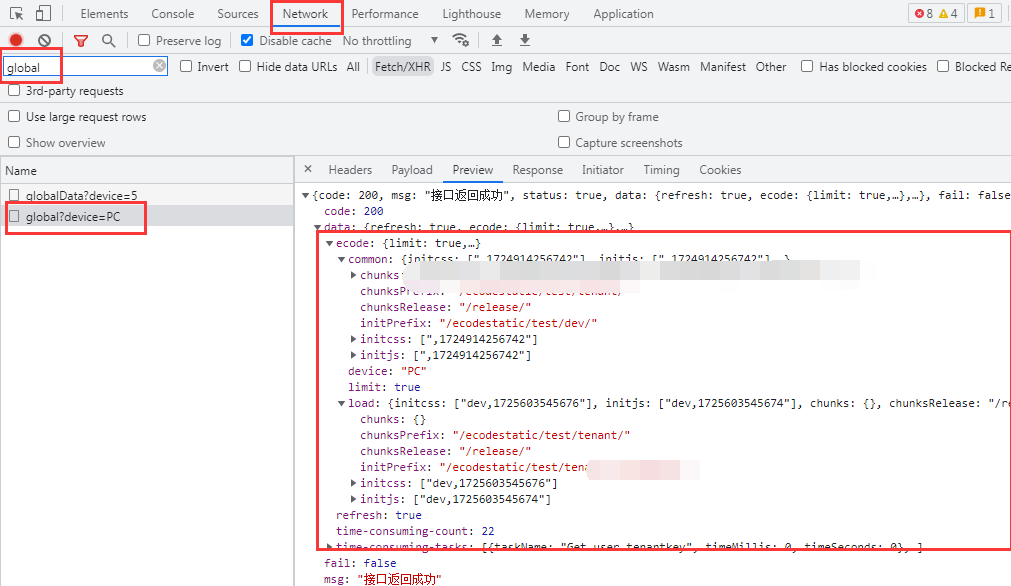Open the warnings count badge showing 4

tap(948, 14)
